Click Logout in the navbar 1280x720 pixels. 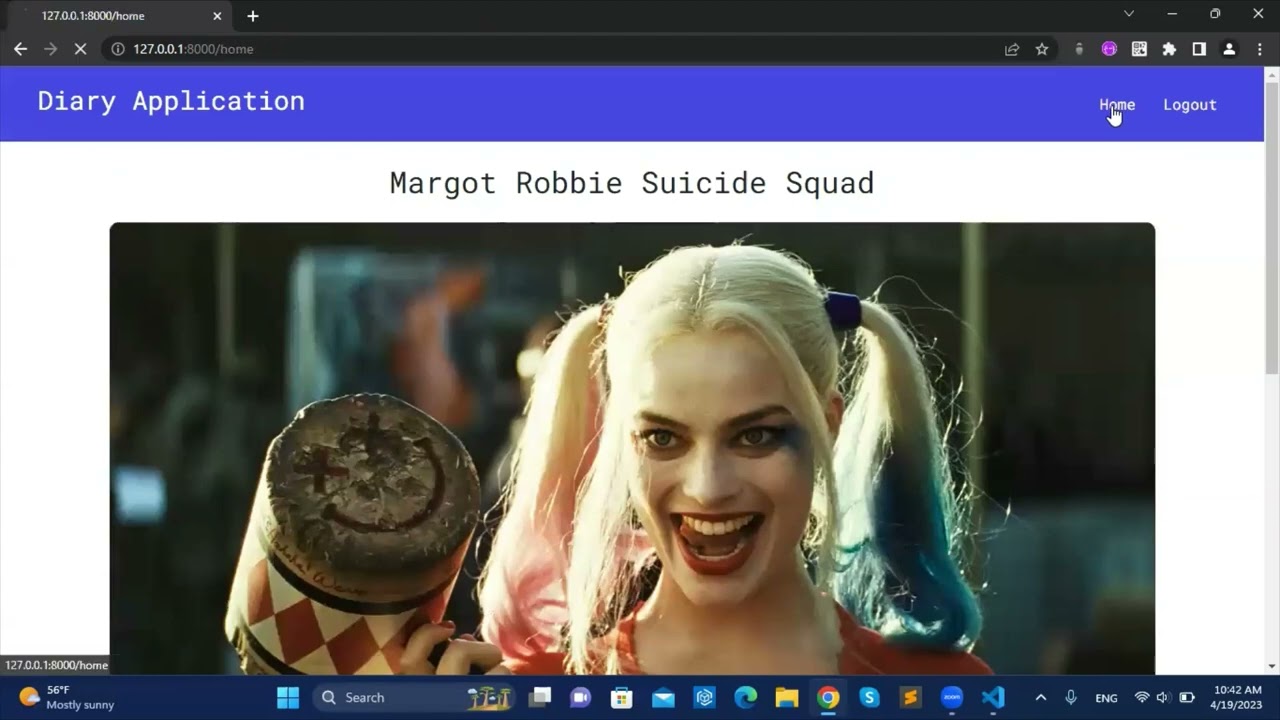click(1190, 105)
